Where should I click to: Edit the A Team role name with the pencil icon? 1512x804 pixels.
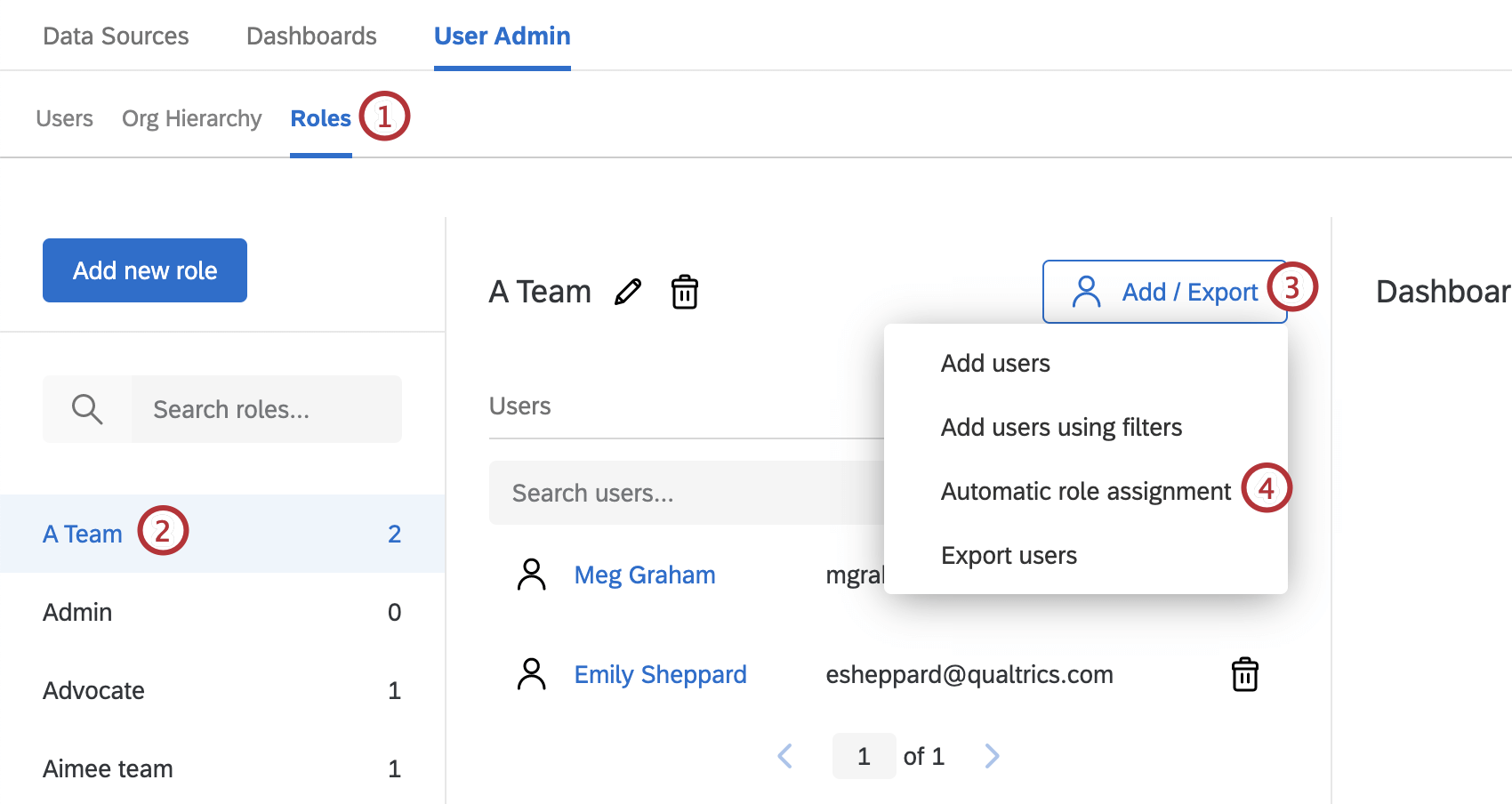[x=629, y=292]
